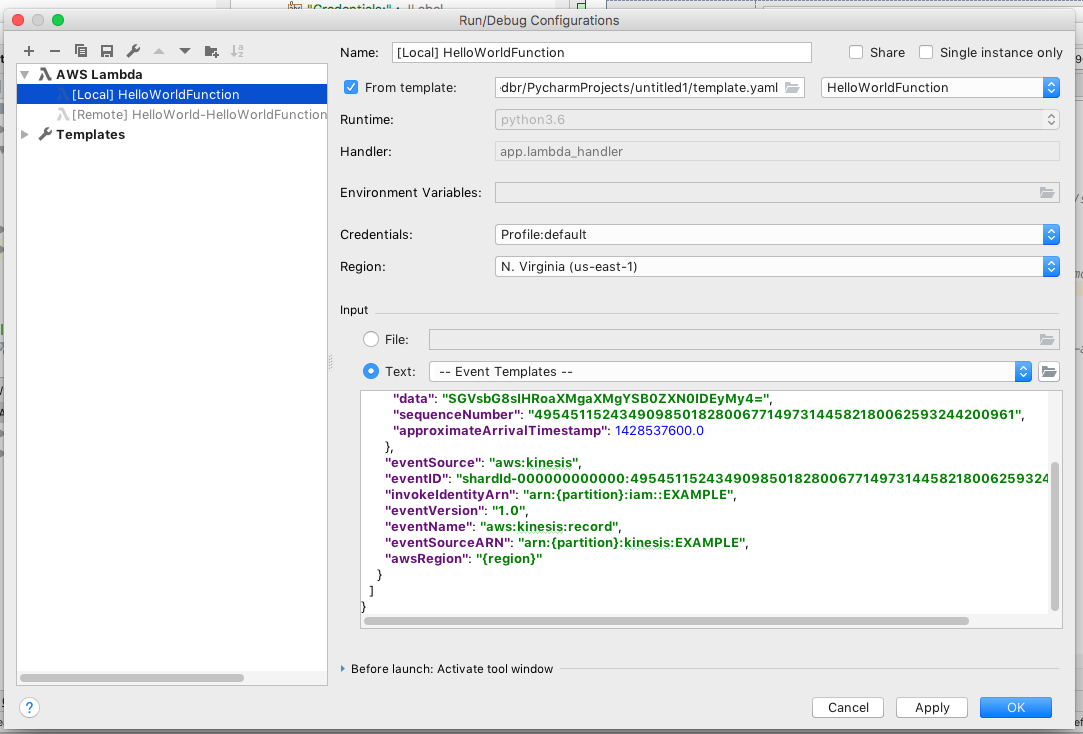Move configuration up with the arrow

click(159, 51)
